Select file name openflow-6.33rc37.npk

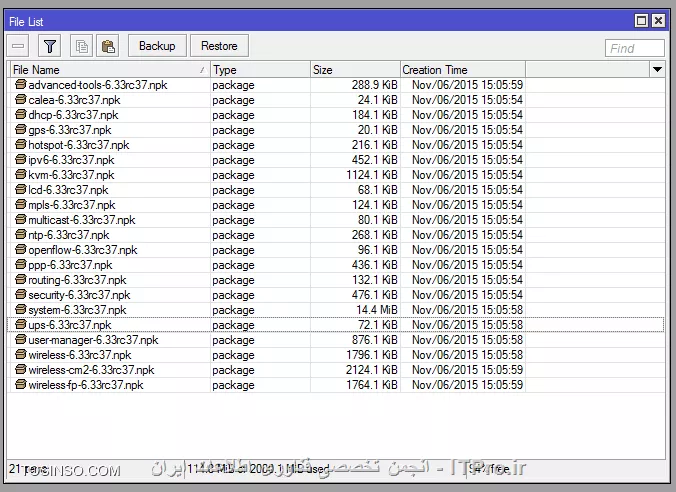pyautogui.click(x=83, y=250)
